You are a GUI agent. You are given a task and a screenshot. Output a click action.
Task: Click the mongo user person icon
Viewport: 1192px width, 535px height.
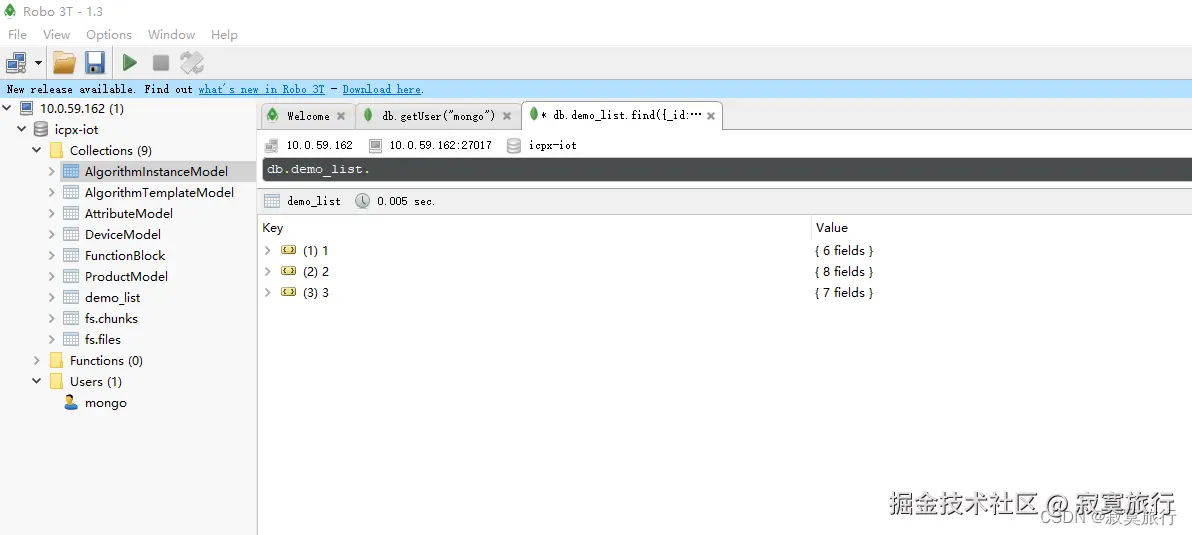(71, 403)
